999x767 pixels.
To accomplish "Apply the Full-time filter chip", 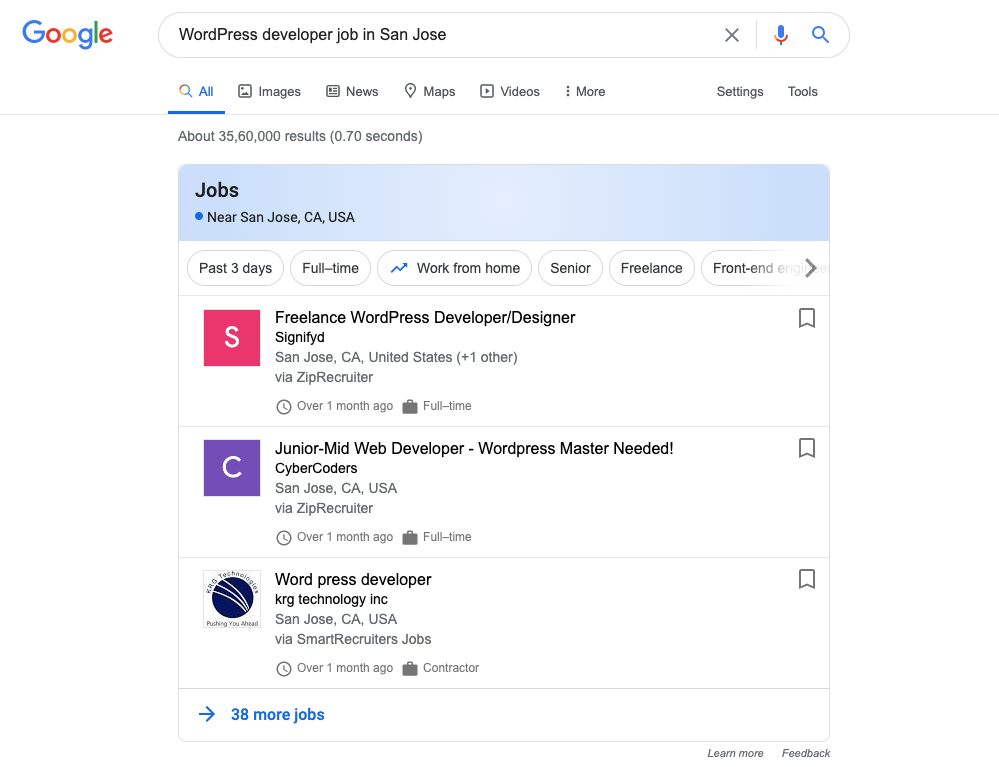I will pyautogui.click(x=330, y=268).
